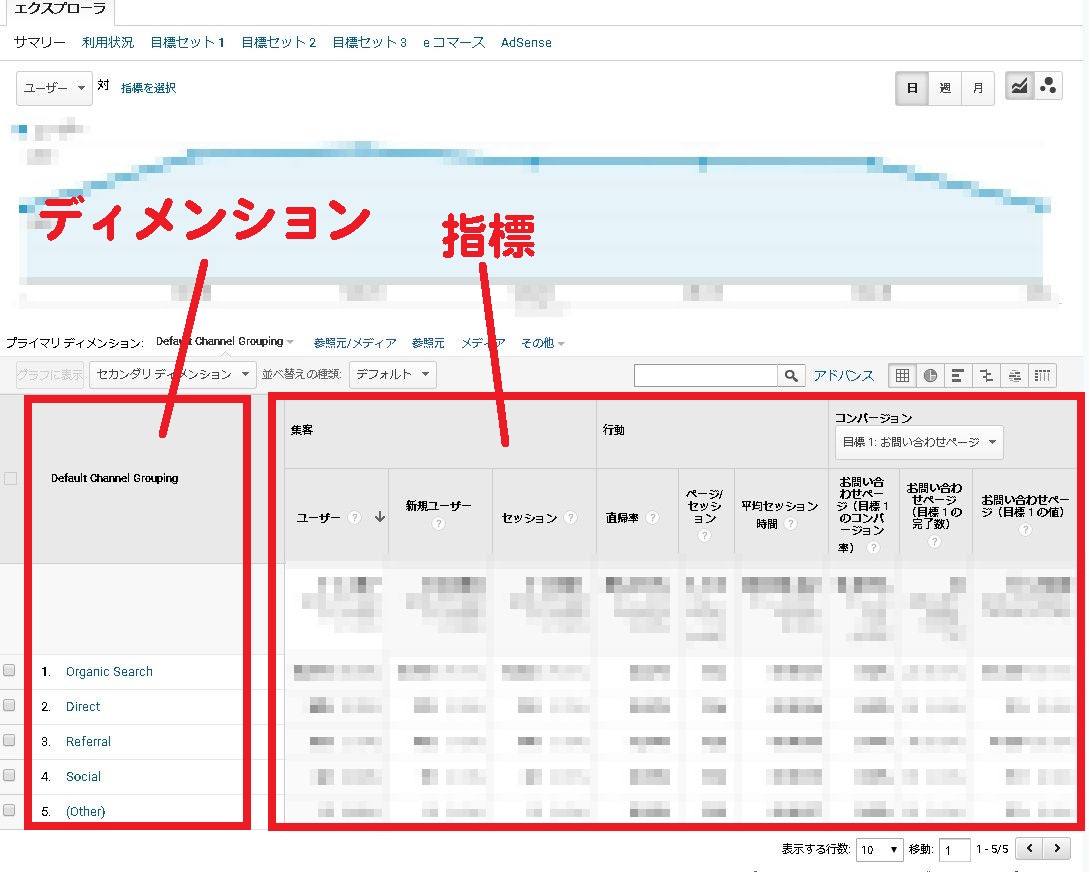Open the セカンダリディメンション dropdown
Image resolution: width=1089 pixels, height=872 pixels.
pyautogui.click(x=169, y=375)
